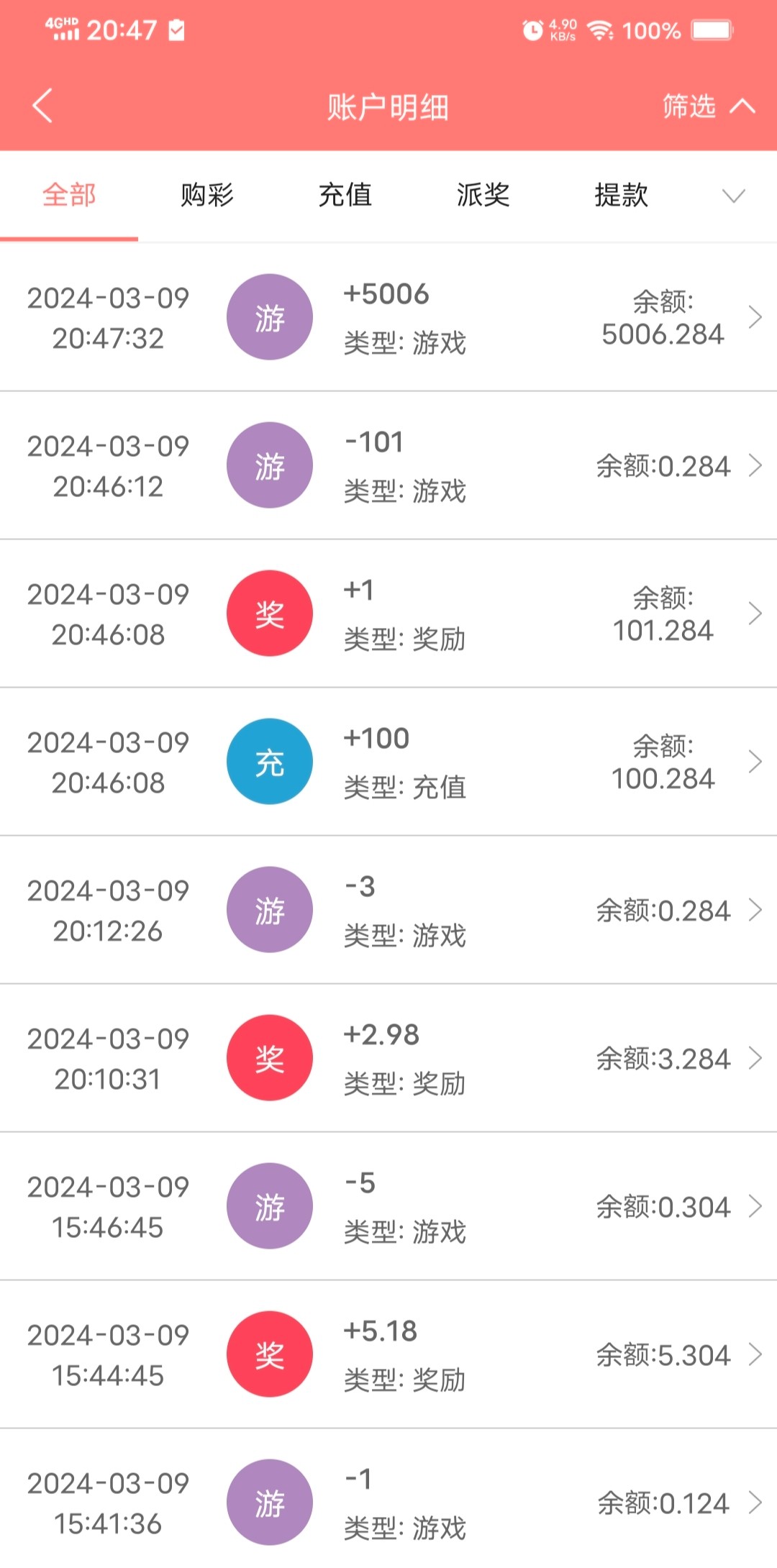Expand the 筛选 filter menu
The height and width of the screenshot is (1568, 777).
(708, 106)
